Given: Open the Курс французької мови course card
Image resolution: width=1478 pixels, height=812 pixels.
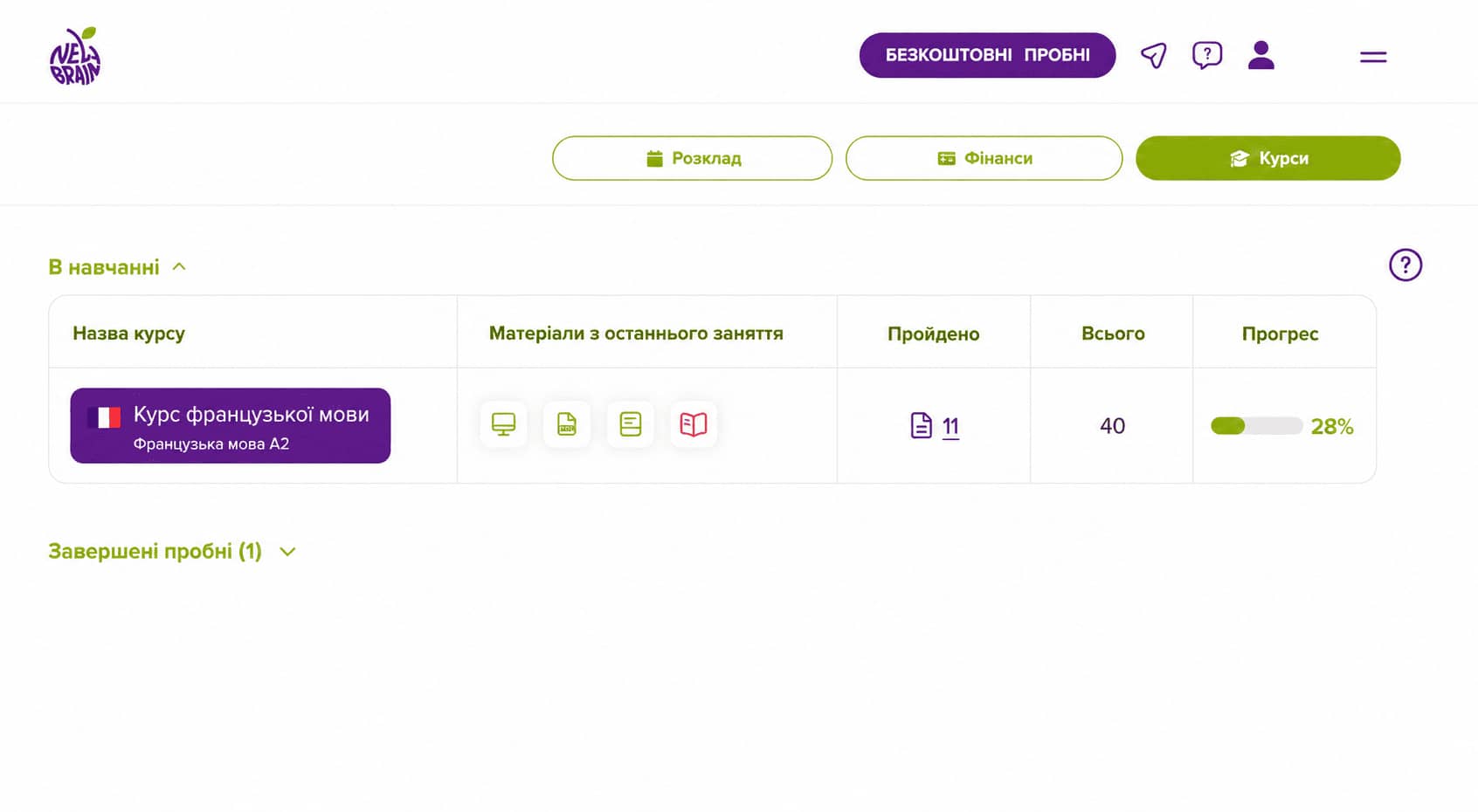Looking at the screenshot, I should (231, 425).
